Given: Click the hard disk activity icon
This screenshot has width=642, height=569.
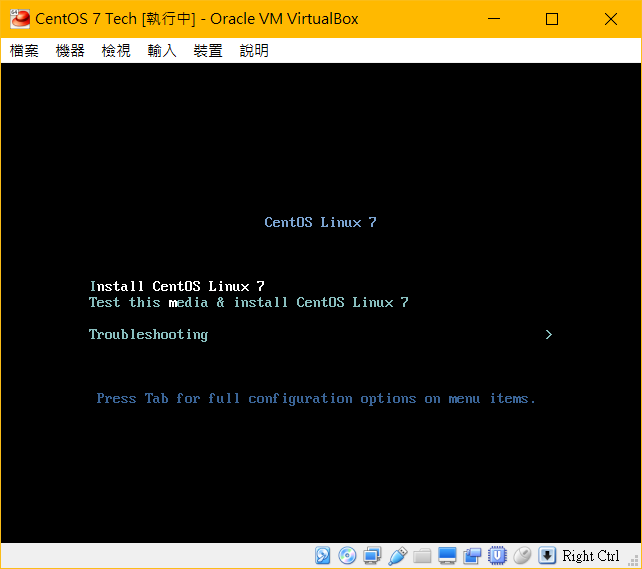Looking at the screenshot, I should (323, 556).
